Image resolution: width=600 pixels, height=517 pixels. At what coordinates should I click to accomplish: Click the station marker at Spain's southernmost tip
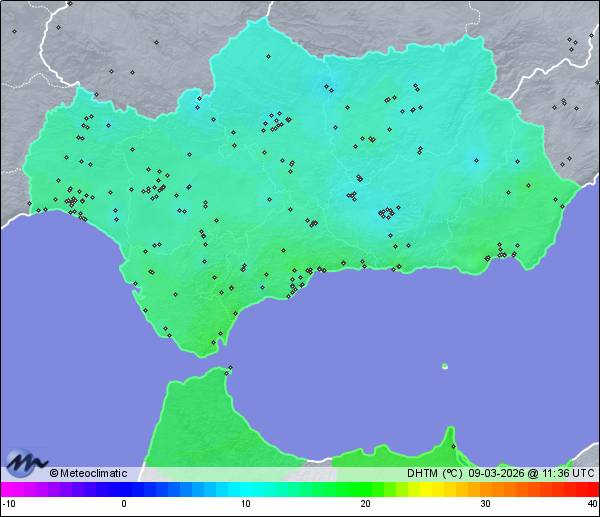[212, 343]
